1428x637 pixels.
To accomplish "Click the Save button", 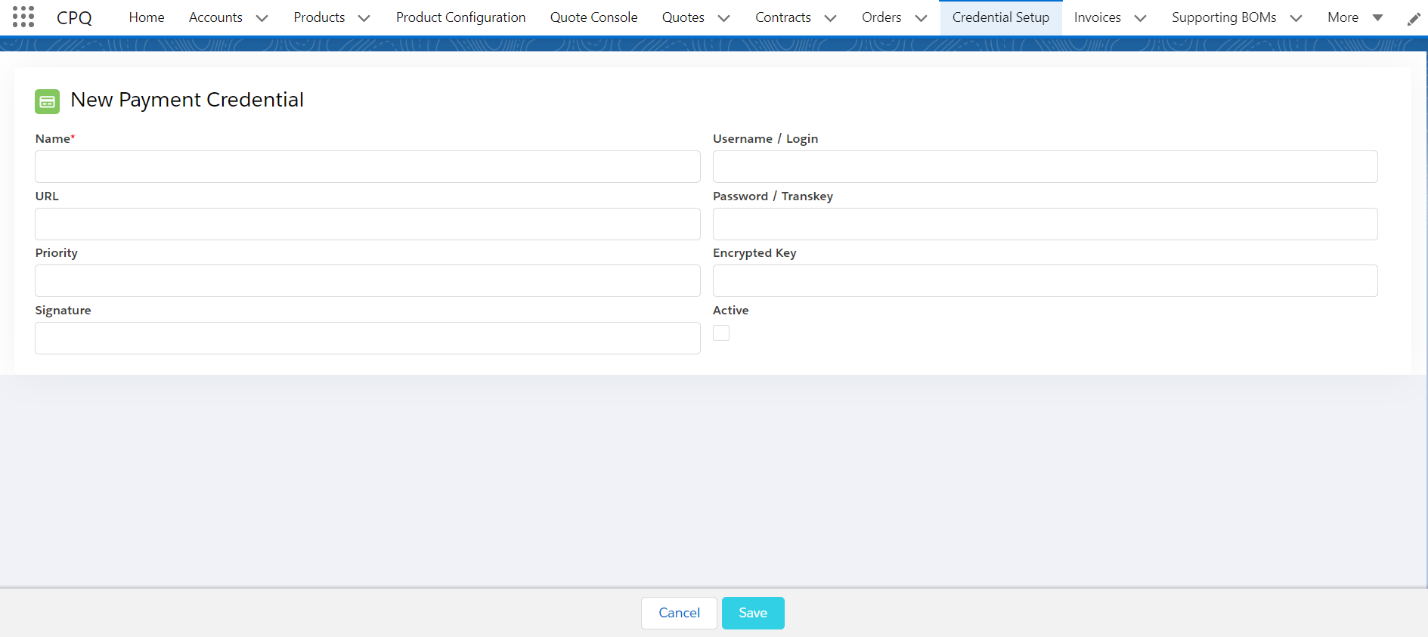I will [x=752, y=612].
